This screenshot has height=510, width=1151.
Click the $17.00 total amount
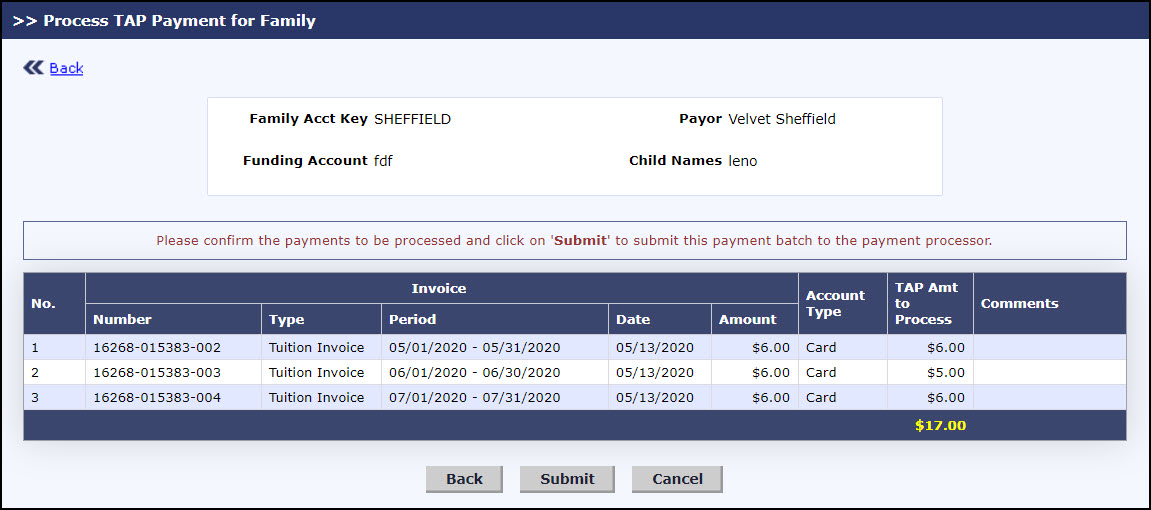pos(940,425)
